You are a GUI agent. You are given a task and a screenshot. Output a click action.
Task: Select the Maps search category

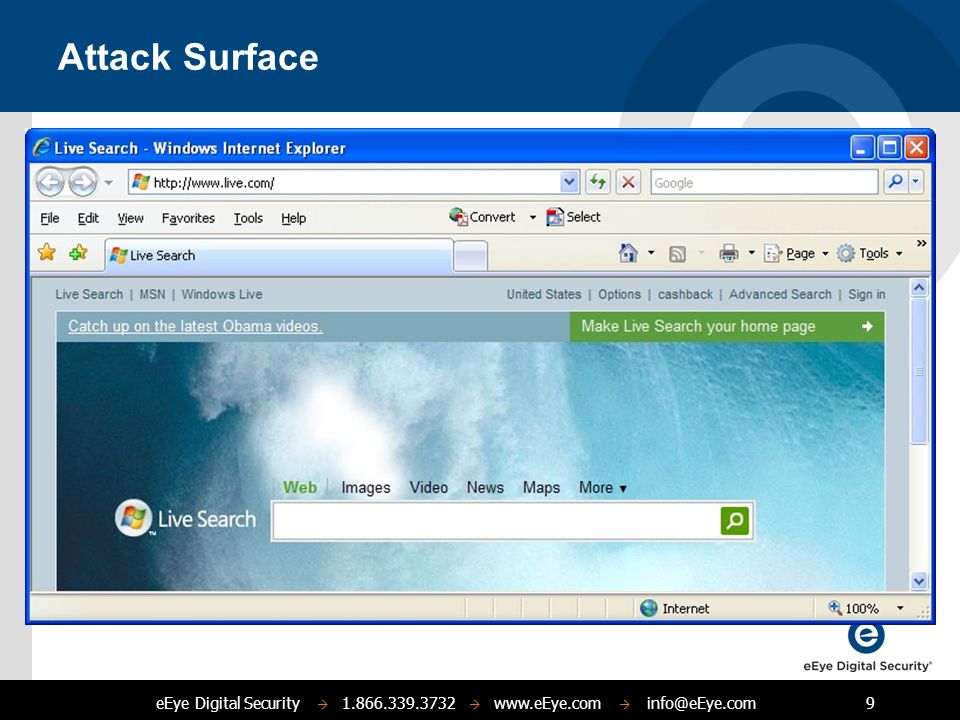pyautogui.click(x=541, y=487)
